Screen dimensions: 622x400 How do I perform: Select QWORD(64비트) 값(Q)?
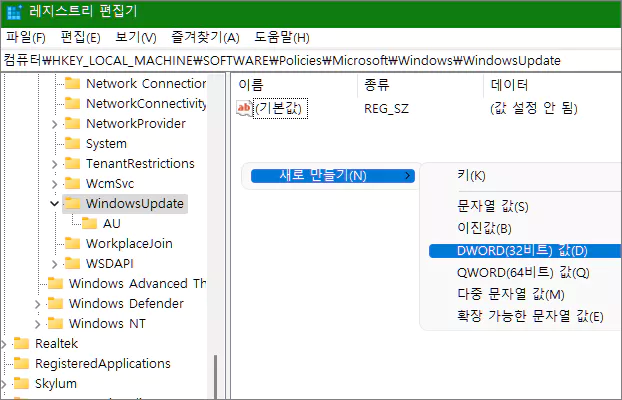click(x=524, y=272)
